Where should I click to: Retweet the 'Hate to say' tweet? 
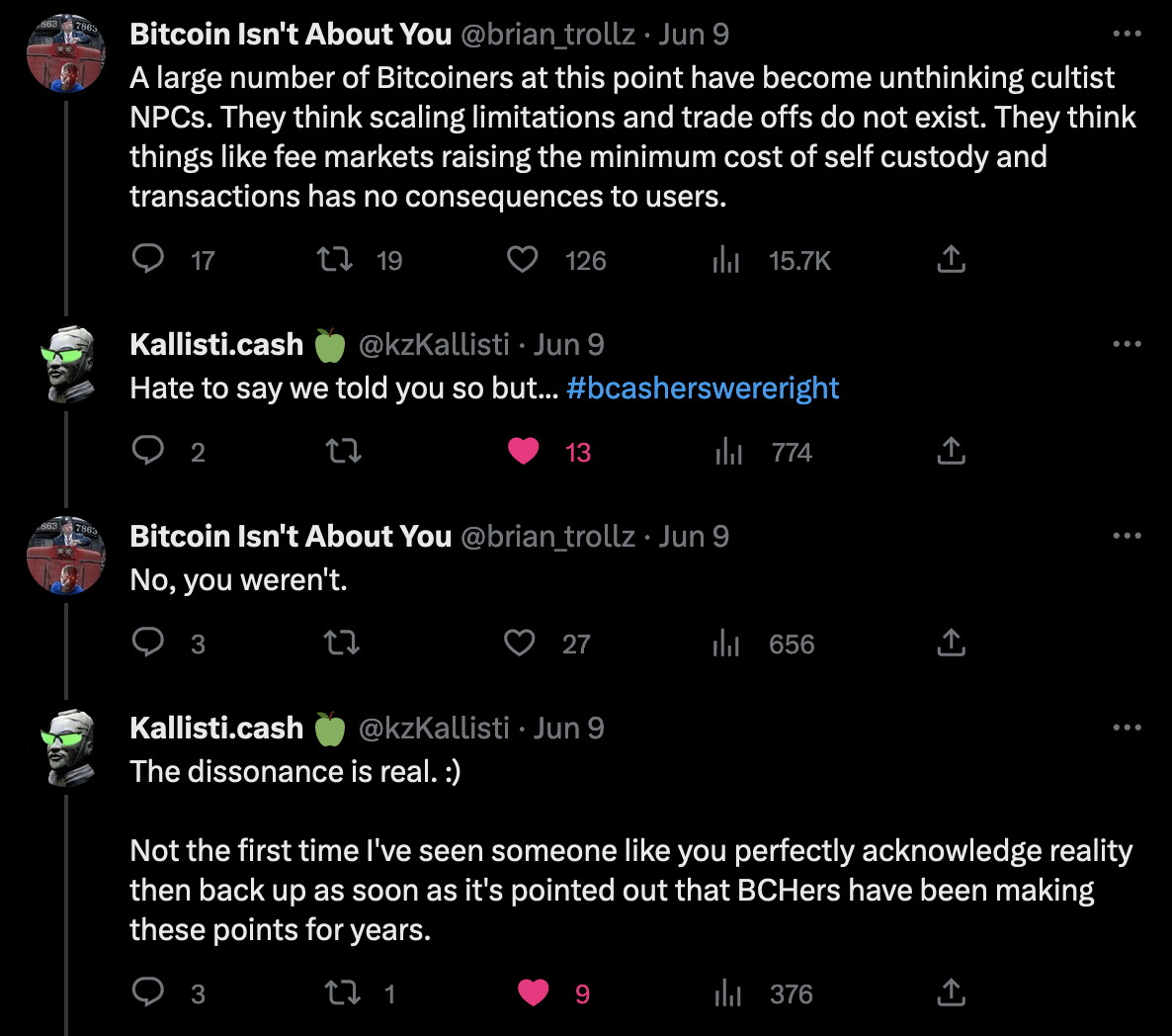tap(343, 452)
